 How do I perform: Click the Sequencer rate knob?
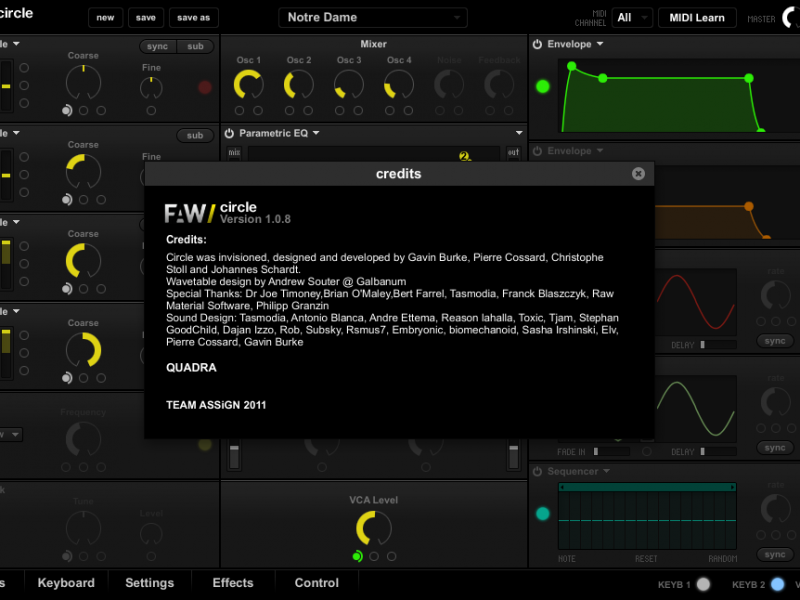coord(776,509)
